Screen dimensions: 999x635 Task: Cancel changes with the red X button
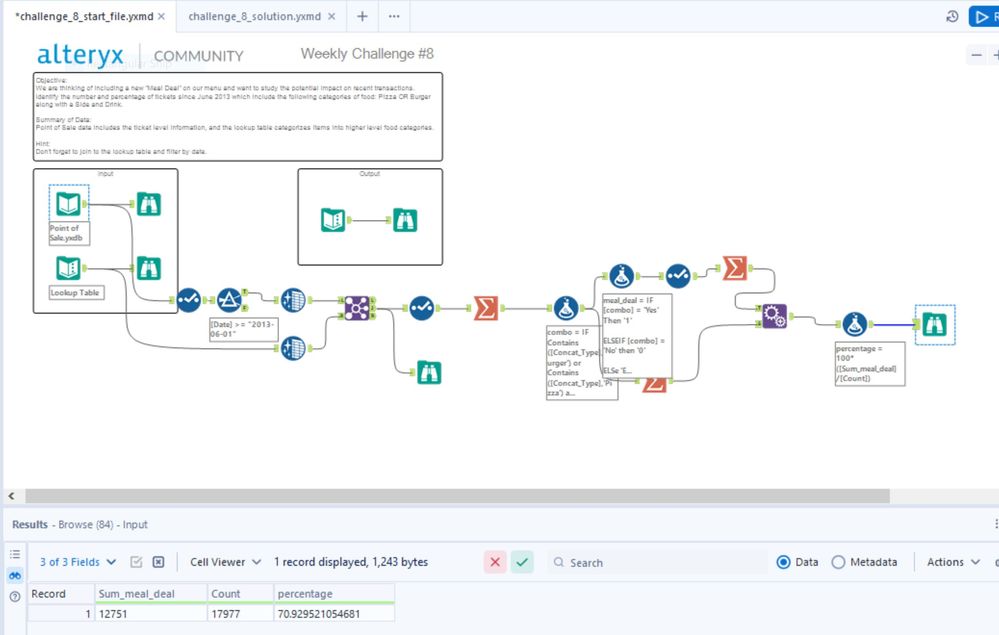coord(494,562)
